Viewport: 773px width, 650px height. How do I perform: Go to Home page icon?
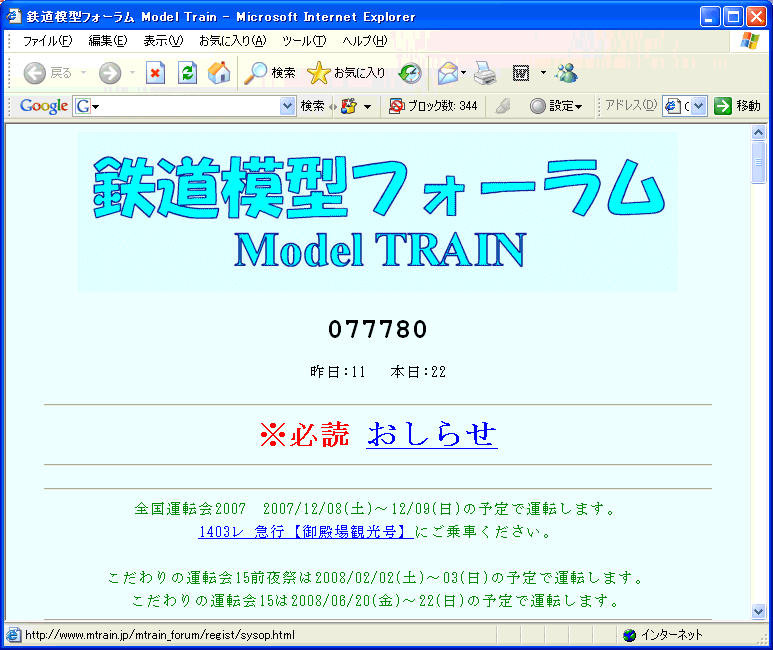point(219,73)
